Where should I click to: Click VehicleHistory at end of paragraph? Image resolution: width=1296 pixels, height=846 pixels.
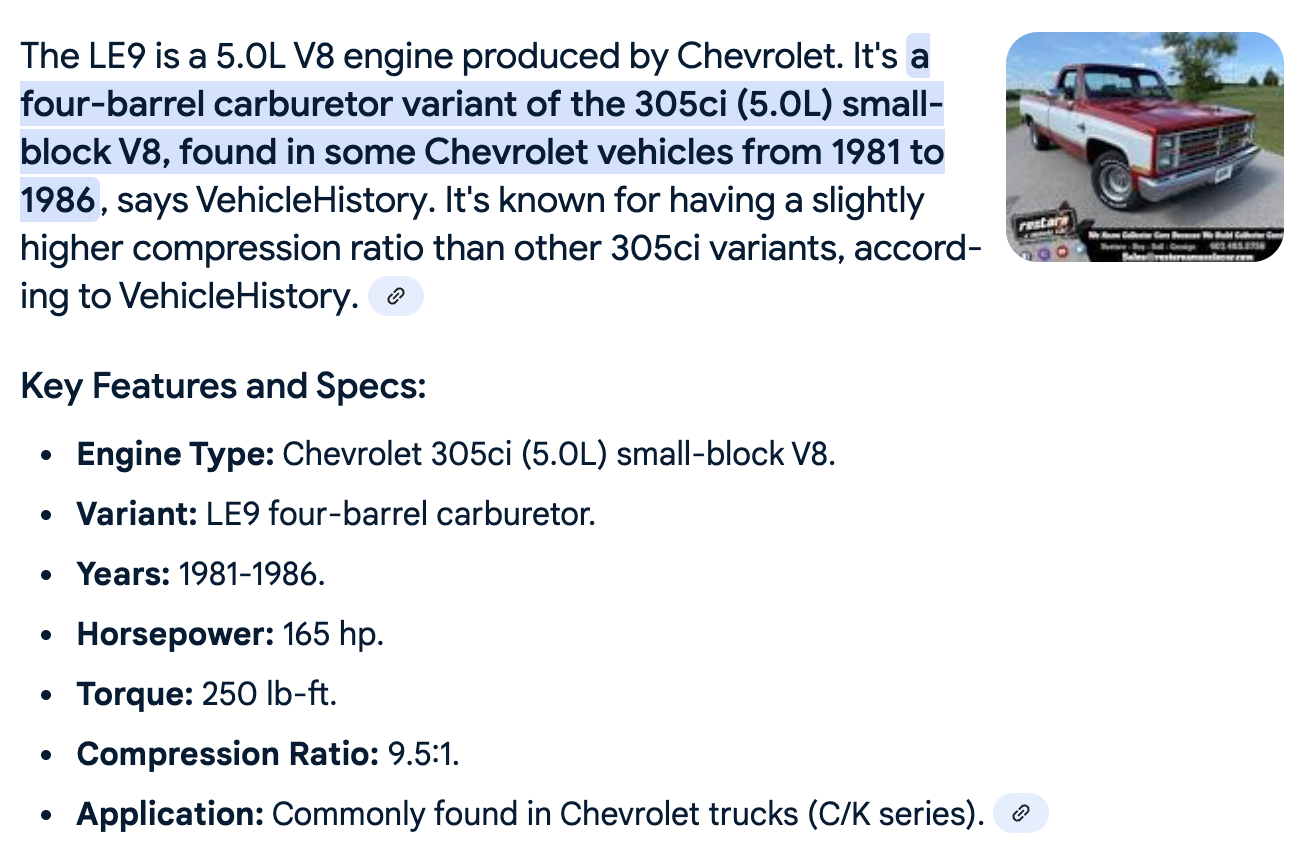pos(236,296)
